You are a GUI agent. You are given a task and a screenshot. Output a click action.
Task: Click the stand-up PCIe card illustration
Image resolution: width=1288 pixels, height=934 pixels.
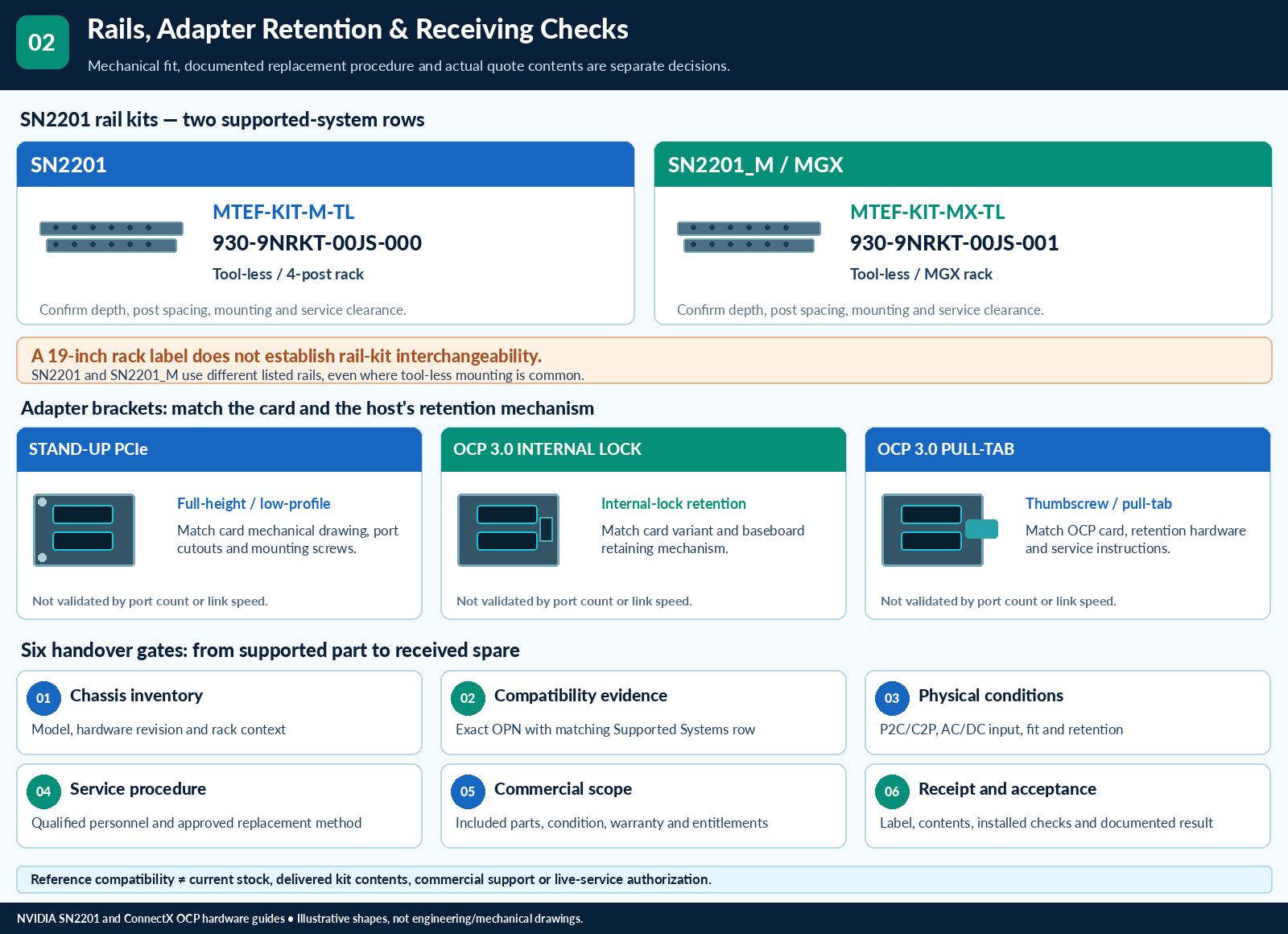pos(84,530)
